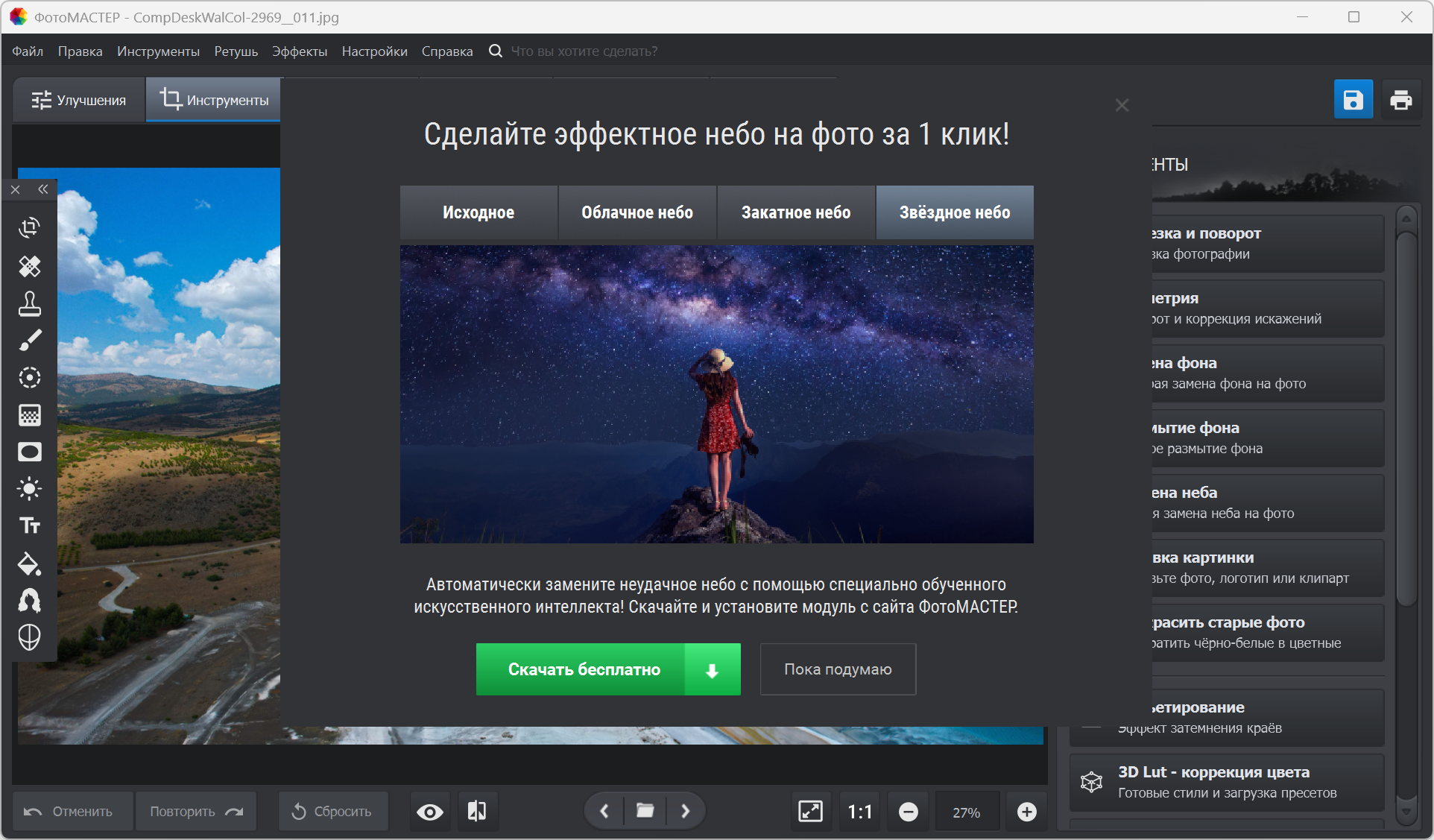Viewport: 1434px width, 840px height.
Task: Select the stamp tool icon
Action: pos(30,303)
